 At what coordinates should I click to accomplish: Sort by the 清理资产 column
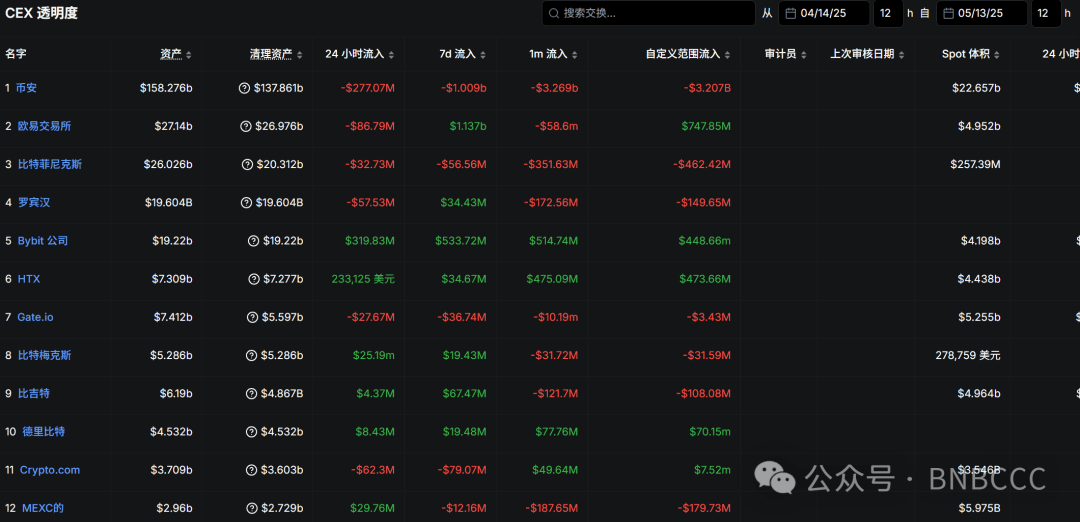[x=276, y=54]
